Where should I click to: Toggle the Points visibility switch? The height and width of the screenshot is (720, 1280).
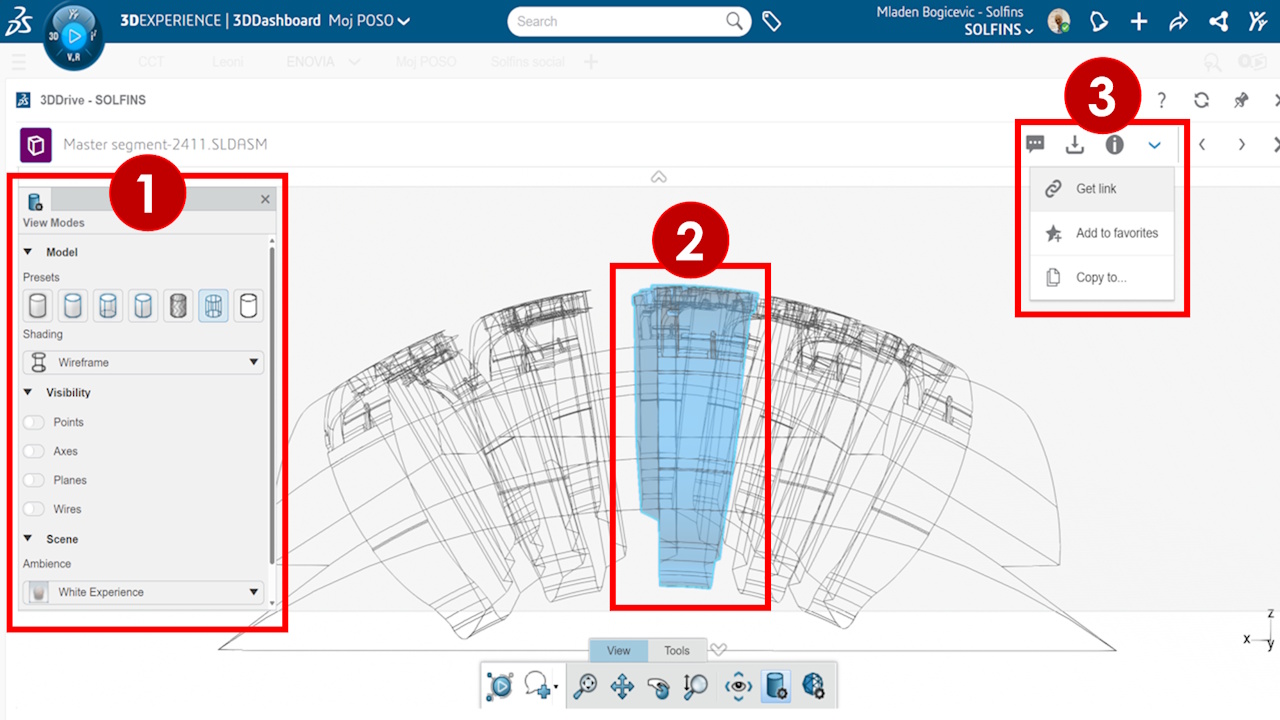(x=35, y=423)
